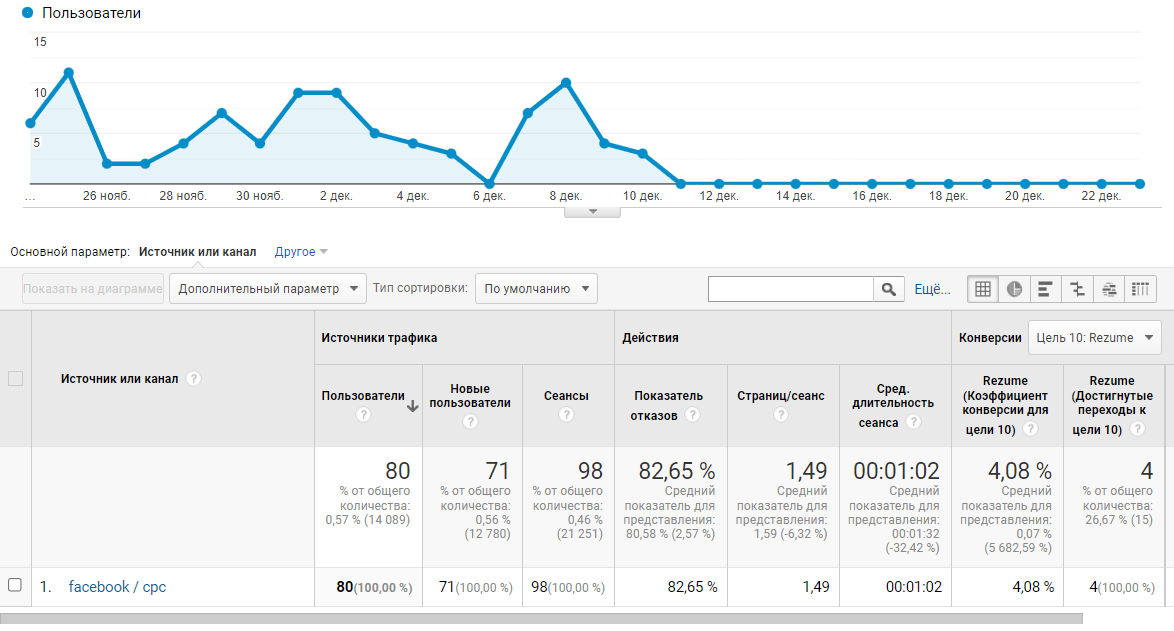Tick the facebook / cpc row checkbox

(x=14, y=586)
